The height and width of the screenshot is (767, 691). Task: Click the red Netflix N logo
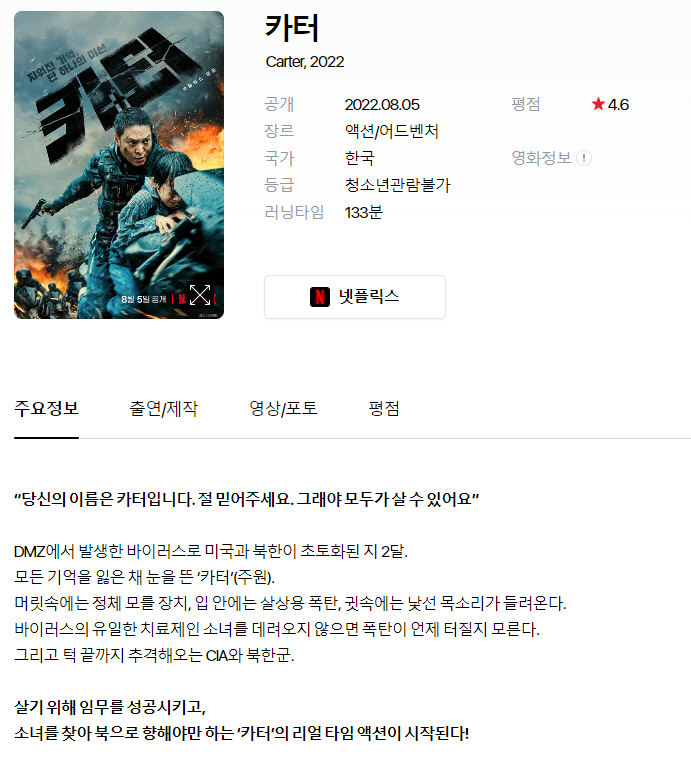coord(320,297)
